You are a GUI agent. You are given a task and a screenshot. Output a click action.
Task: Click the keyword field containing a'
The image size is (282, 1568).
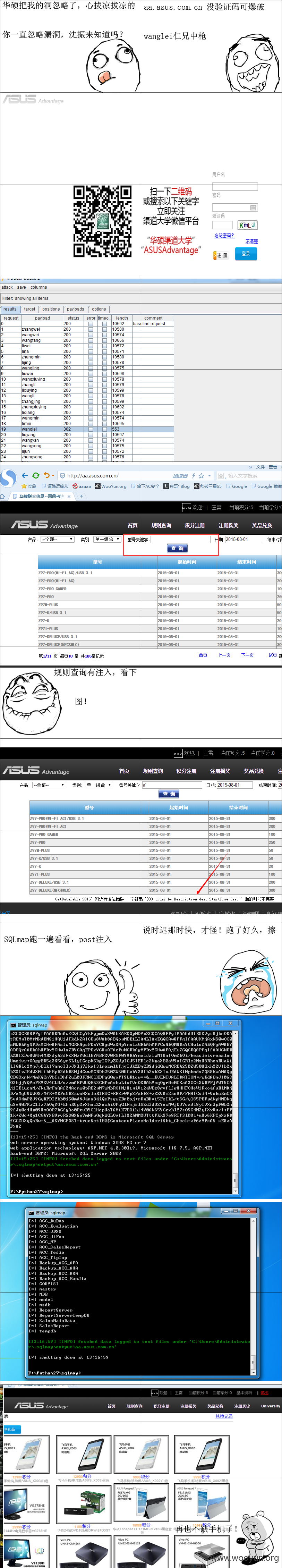(172, 785)
